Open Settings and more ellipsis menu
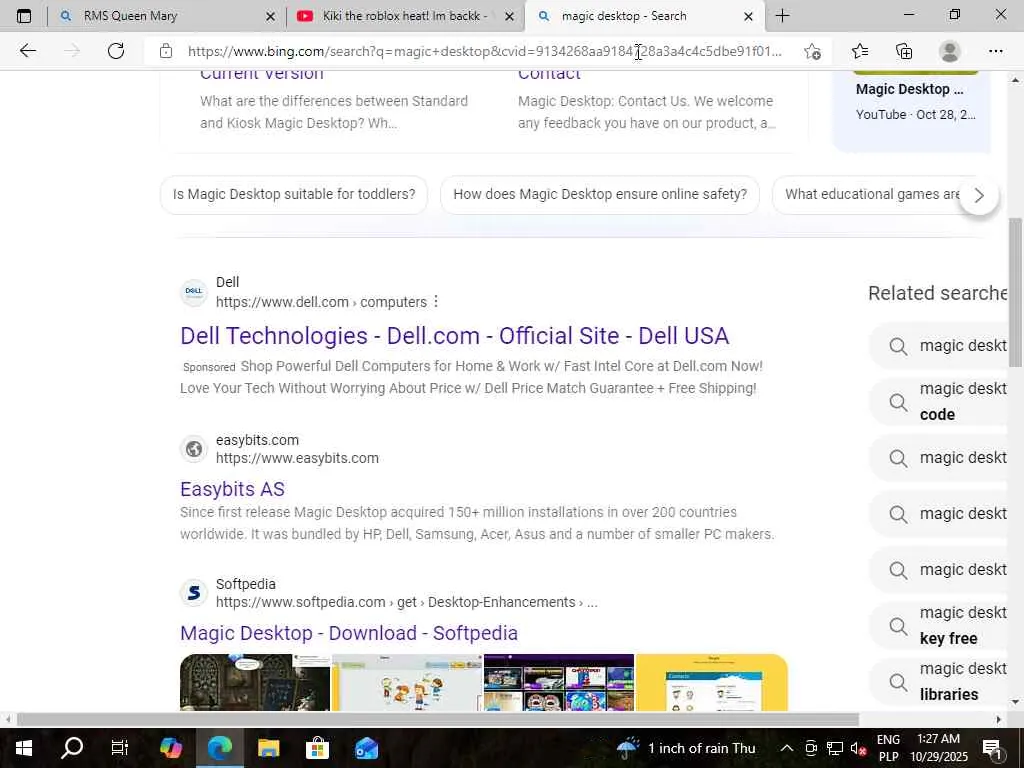This screenshot has width=1024, height=768. pyautogui.click(x=995, y=51)
